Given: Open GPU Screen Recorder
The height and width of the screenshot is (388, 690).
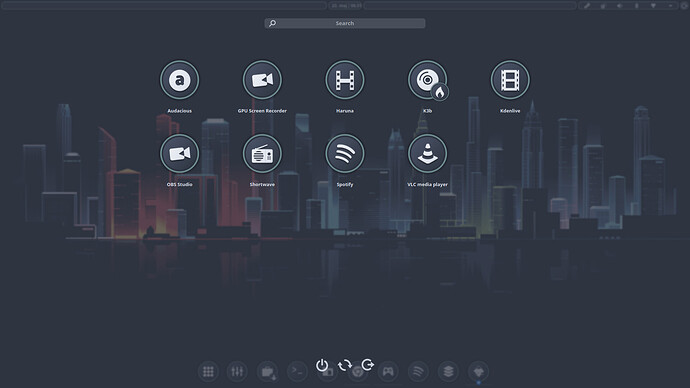Looking at the screenshot, I should [x=262, y=80].
